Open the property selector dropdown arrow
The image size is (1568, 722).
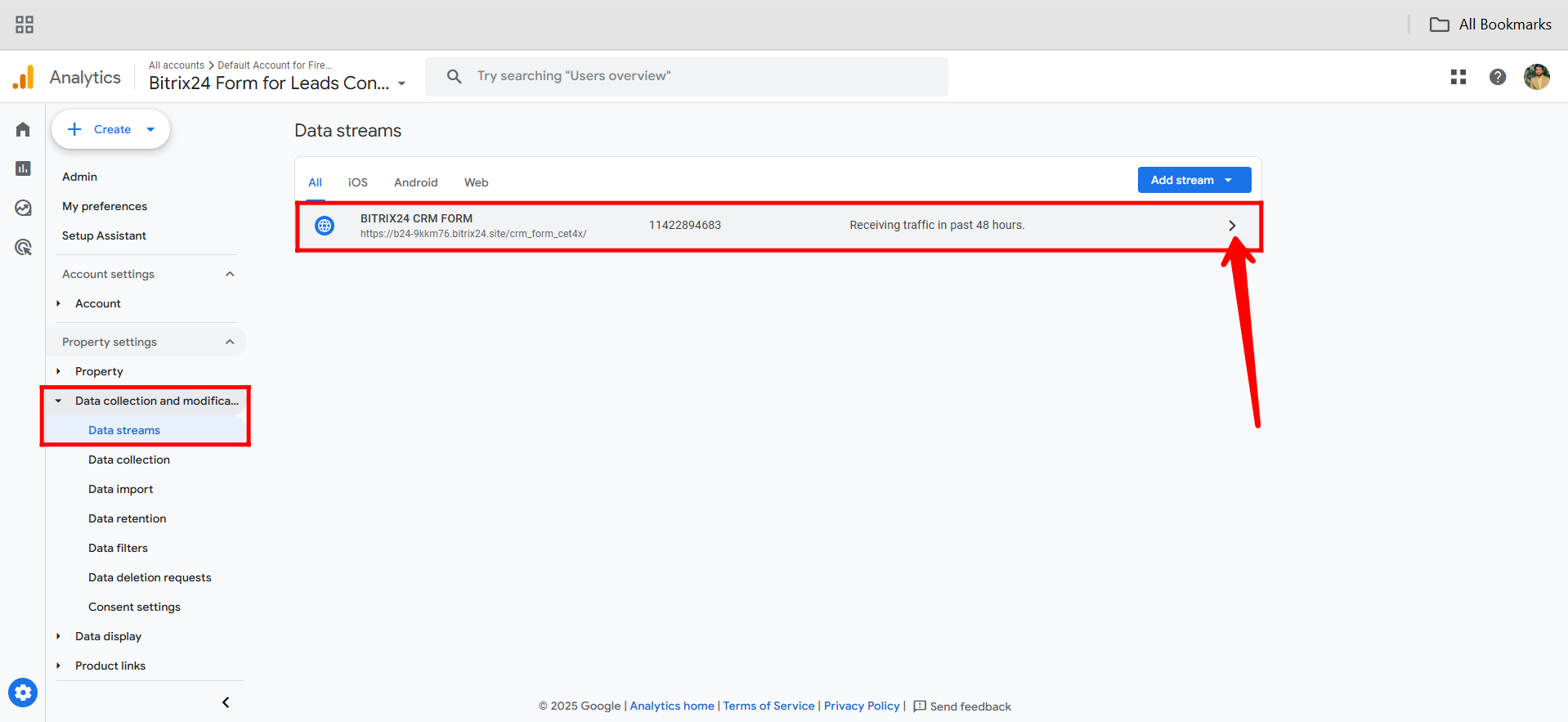click(401, 83)
